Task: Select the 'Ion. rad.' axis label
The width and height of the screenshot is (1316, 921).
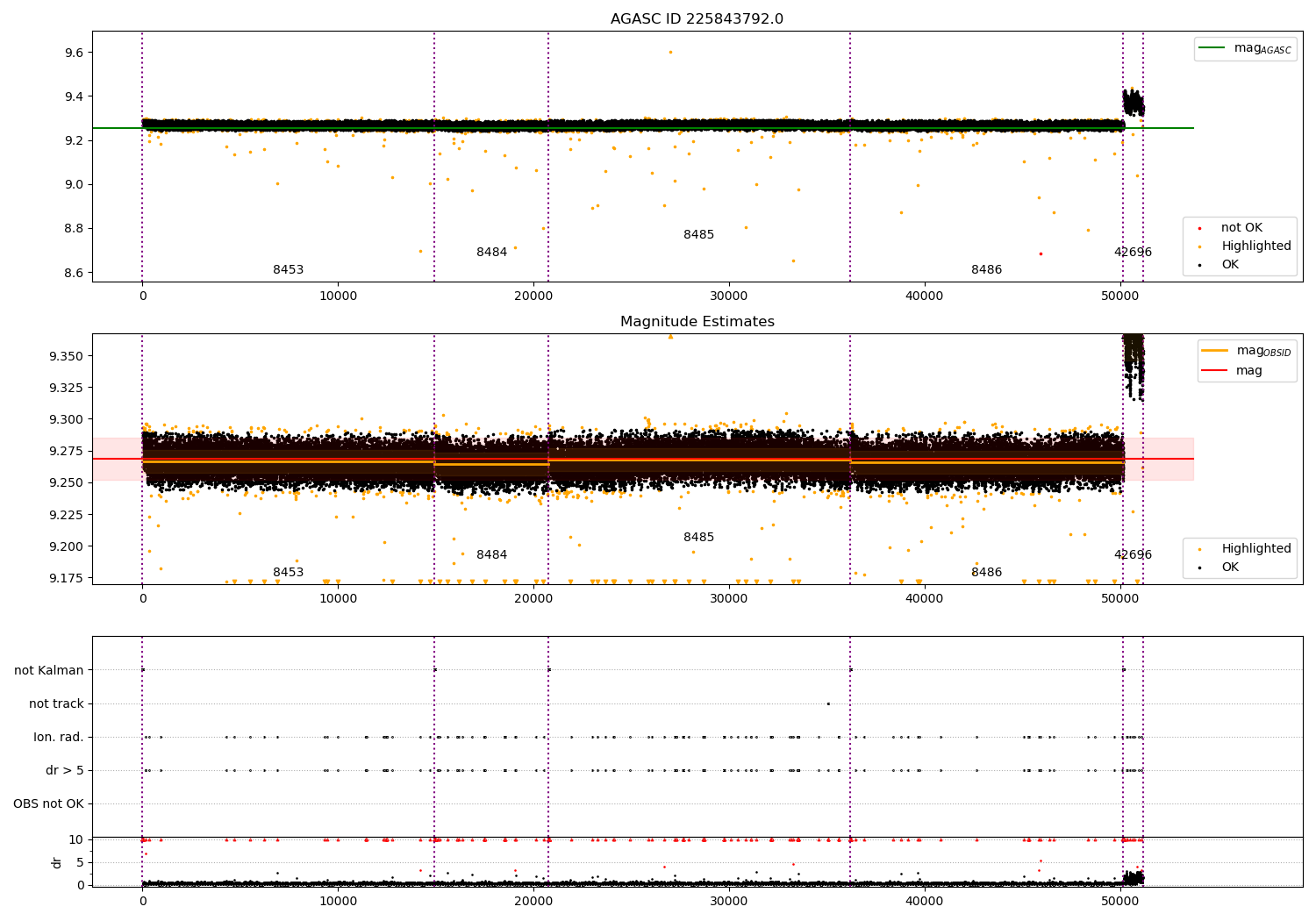Action: (59, 738)
